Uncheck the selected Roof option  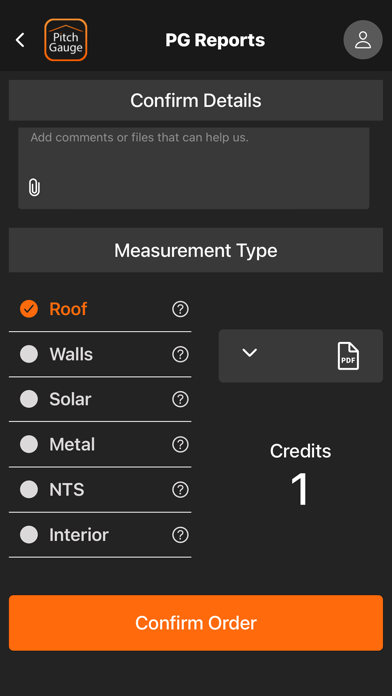point(29,309)
